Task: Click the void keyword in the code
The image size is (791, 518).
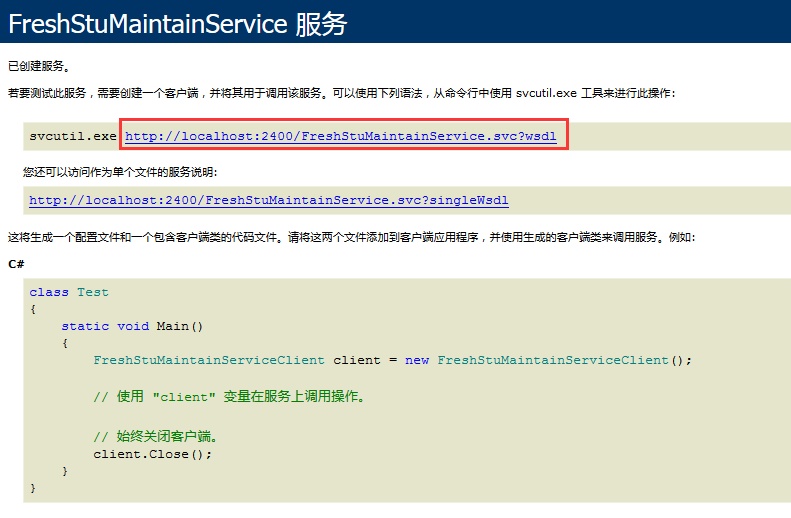Action: point(133,326)
